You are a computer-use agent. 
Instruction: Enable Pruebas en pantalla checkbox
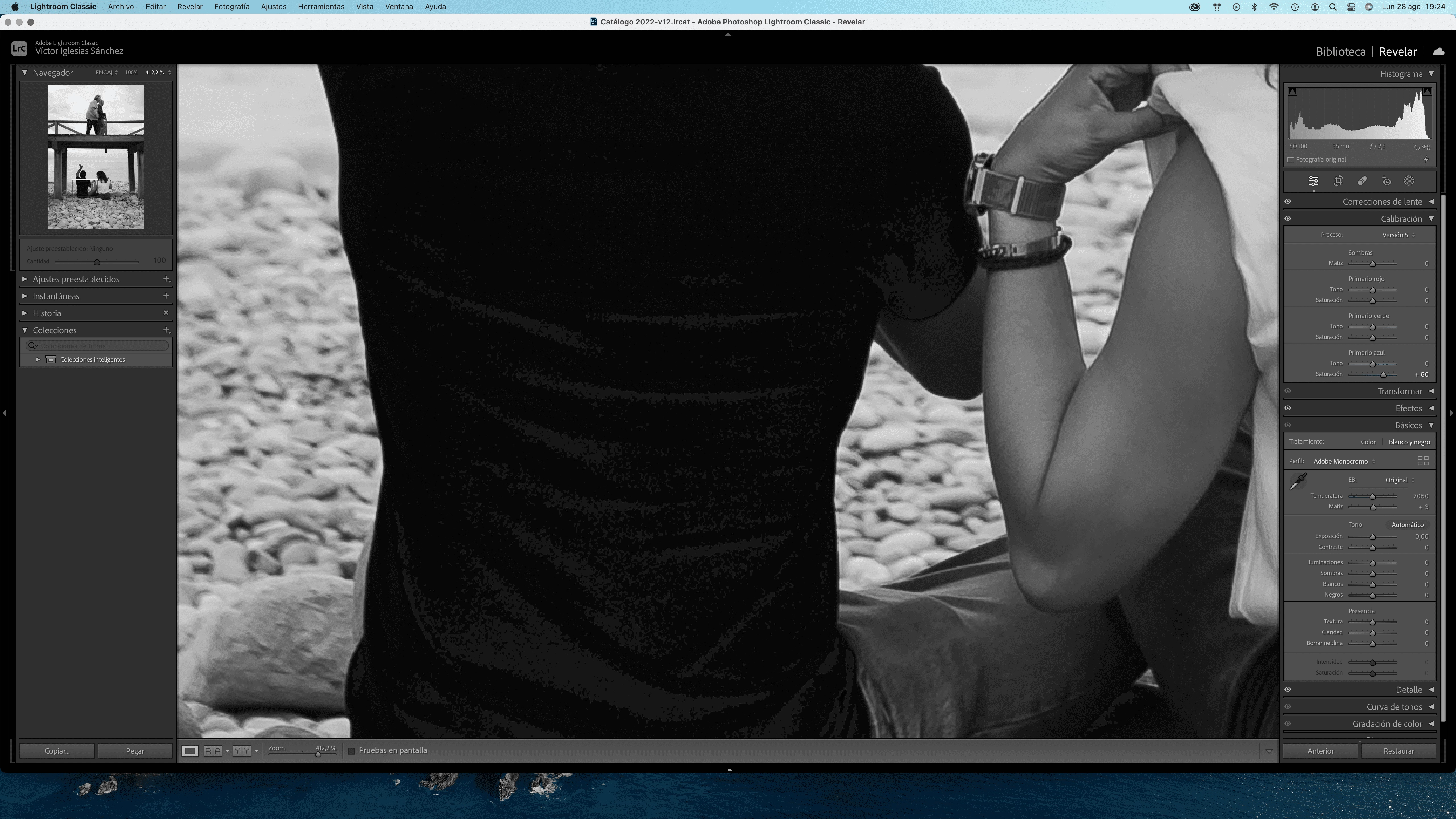click(x=351, y=751)
